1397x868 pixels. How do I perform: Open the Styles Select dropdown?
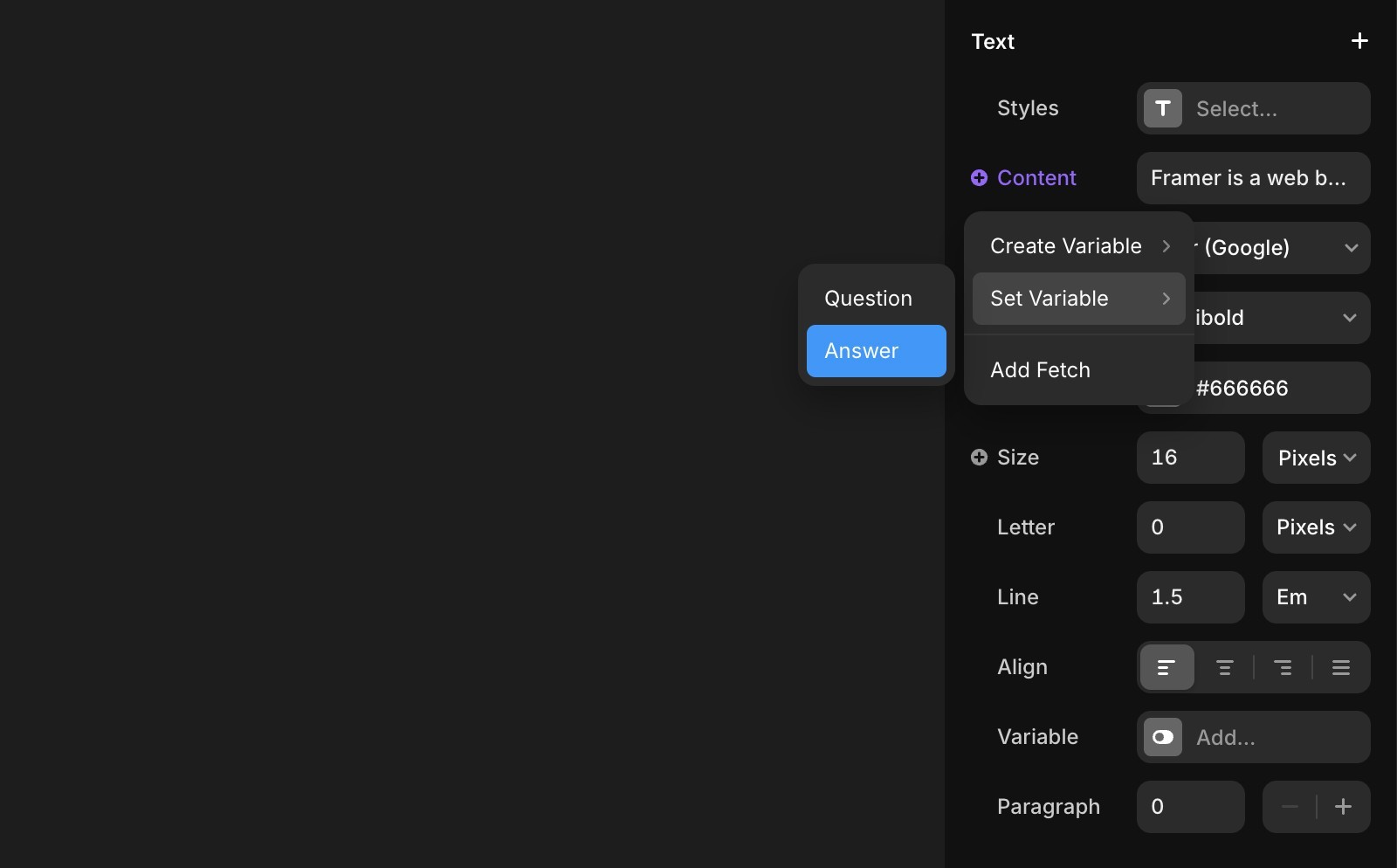(x=1254, y=108)
